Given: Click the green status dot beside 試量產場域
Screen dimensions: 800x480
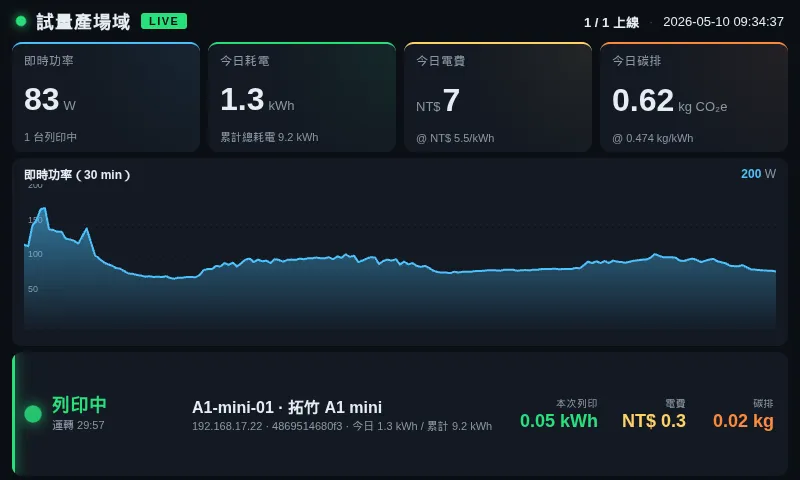Looking at the screenshot, I should pos(21,21).
